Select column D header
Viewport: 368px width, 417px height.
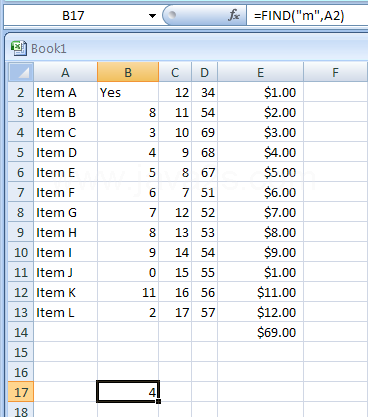(204, 72)
